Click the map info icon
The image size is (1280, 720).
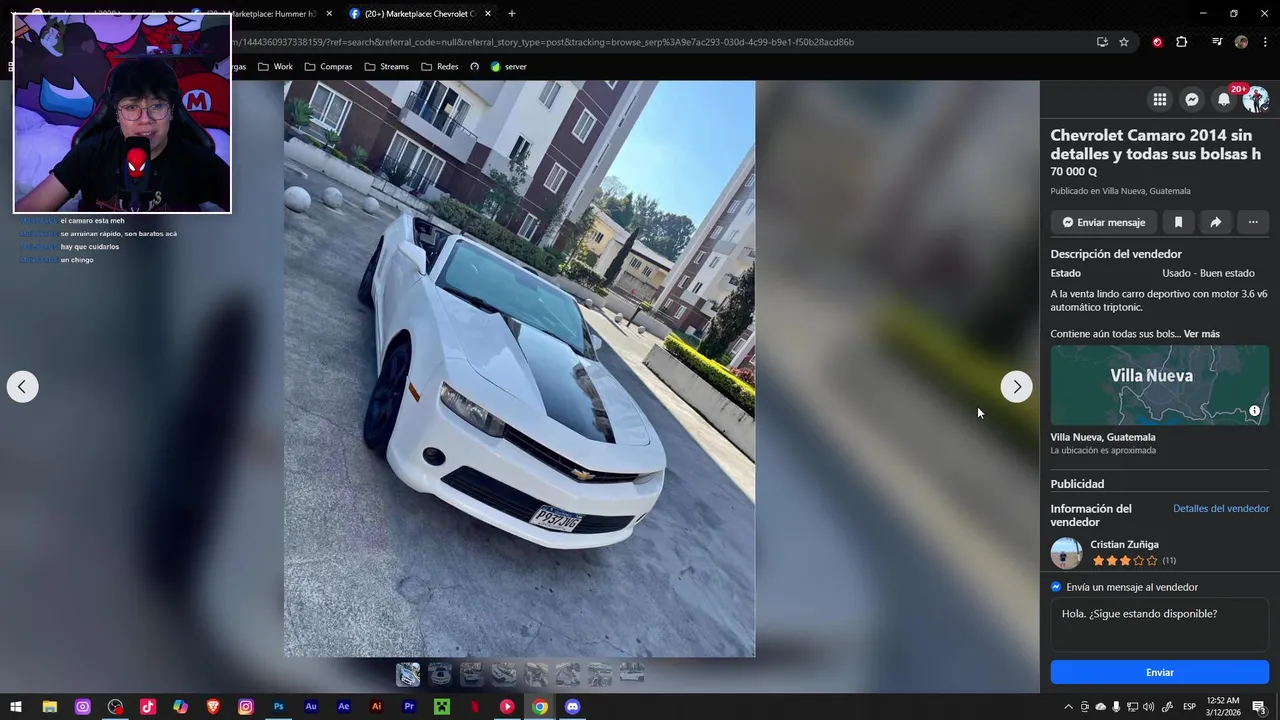click(1254, 411)
